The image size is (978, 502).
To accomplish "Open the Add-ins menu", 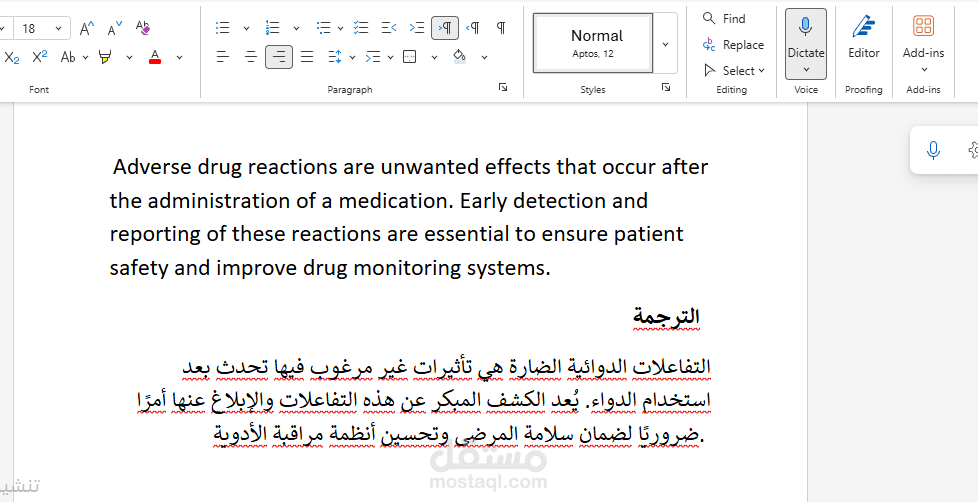I will point(924,44).
